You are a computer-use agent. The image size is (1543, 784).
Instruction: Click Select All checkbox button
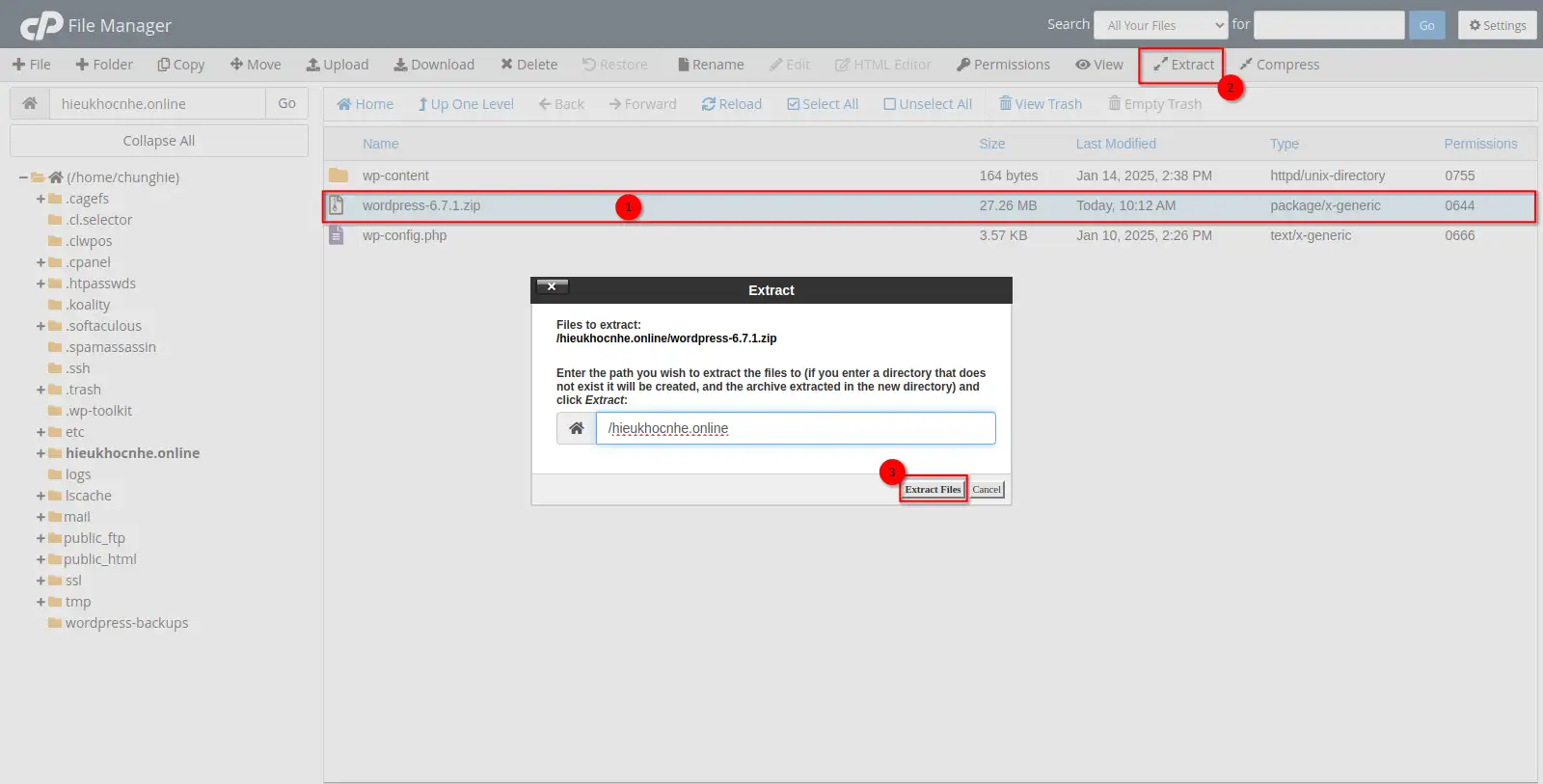[822, 104]
